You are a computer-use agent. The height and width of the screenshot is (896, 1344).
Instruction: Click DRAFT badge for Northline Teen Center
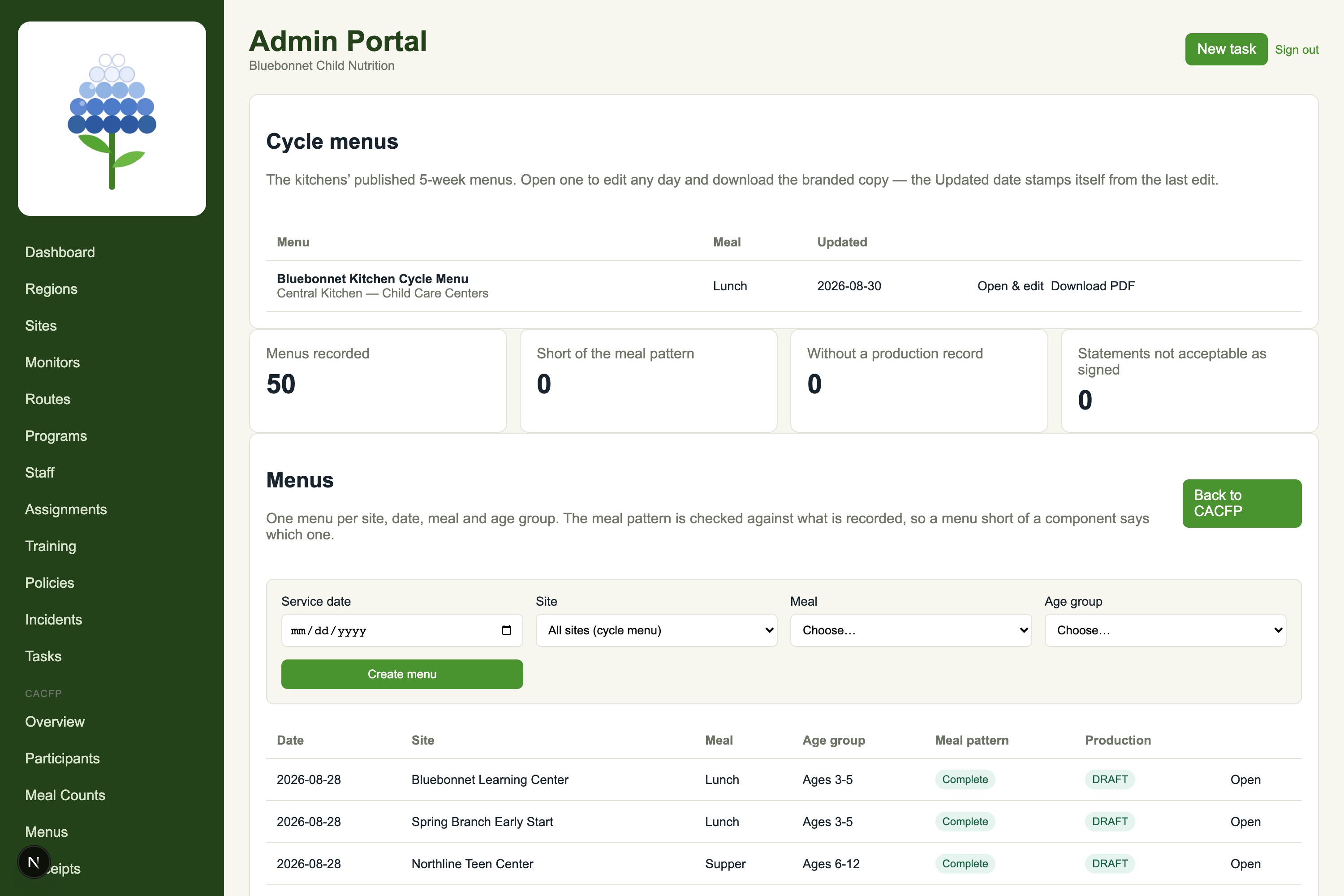point(1110,863)
